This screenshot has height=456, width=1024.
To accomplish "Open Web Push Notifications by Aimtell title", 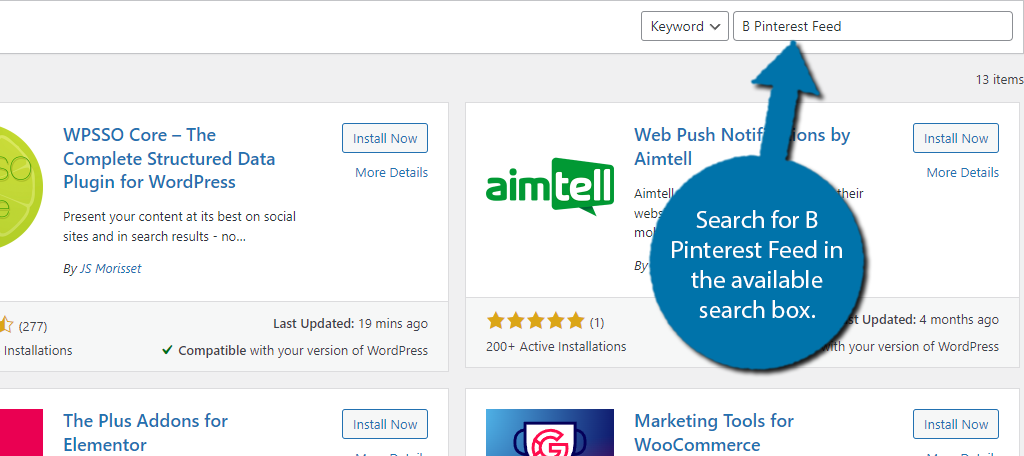I will click(742, 146).
